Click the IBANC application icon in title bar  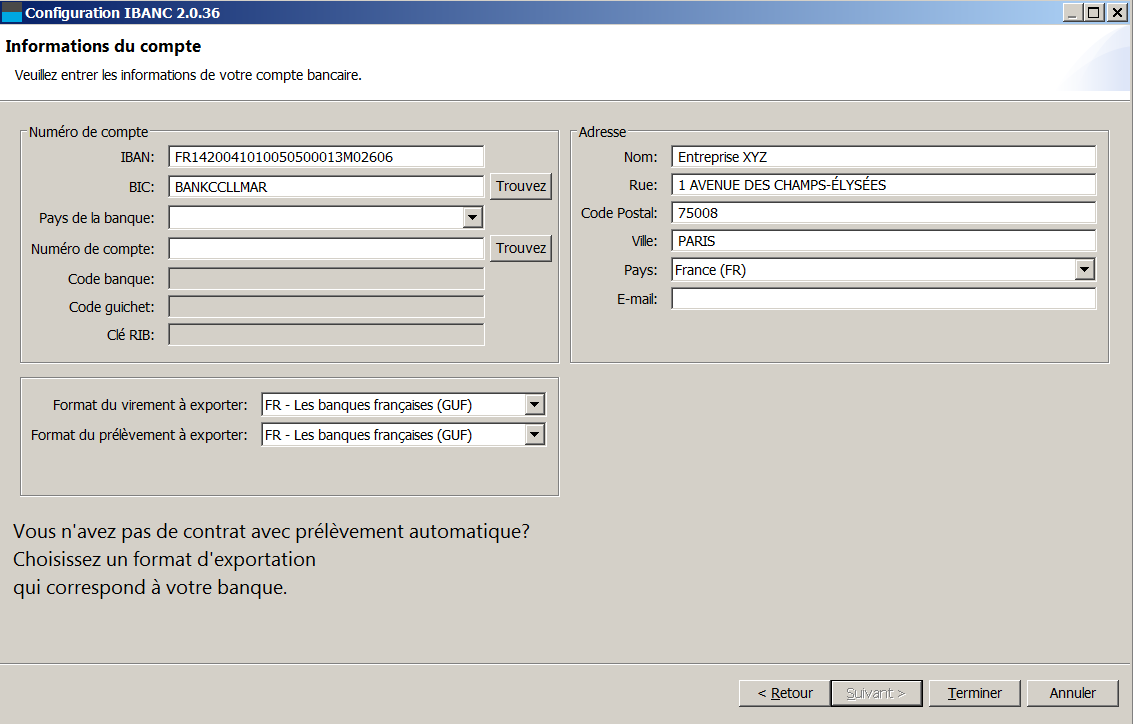click(12, 12)
